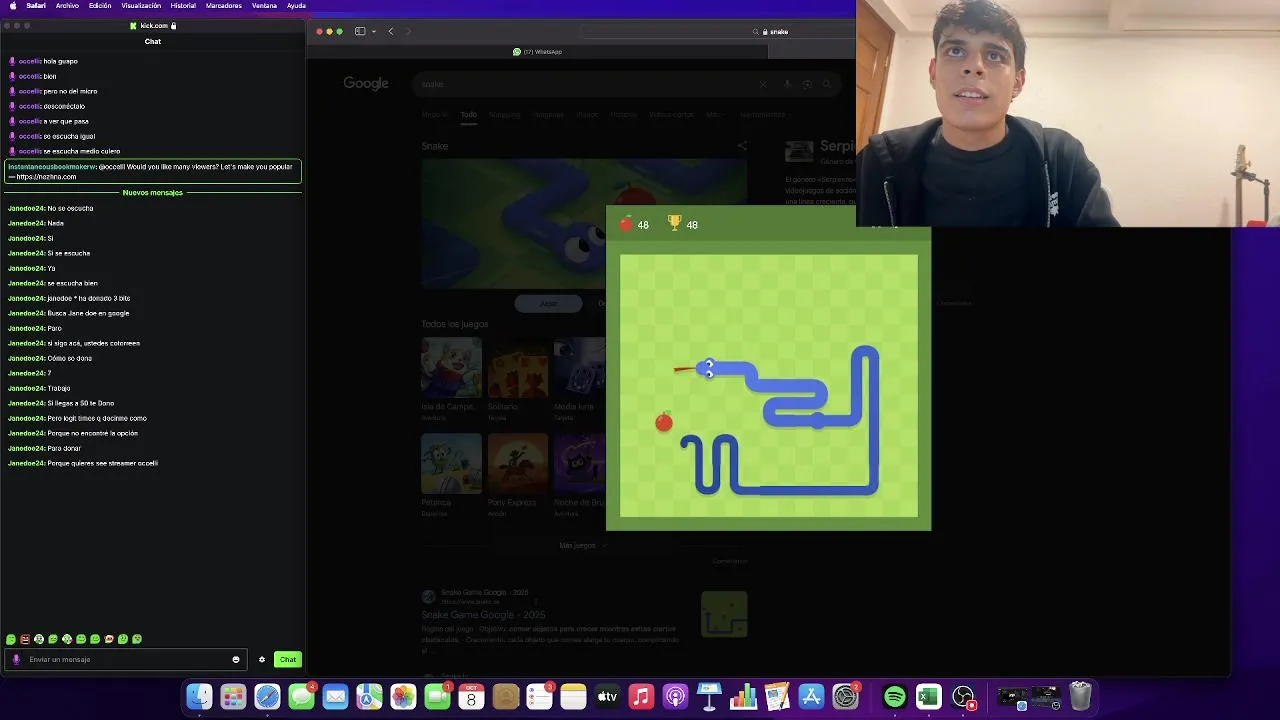Open Spotify in the dock
Image resolution: width=1280 pixels, height=720 pixels.
(895, 696)
